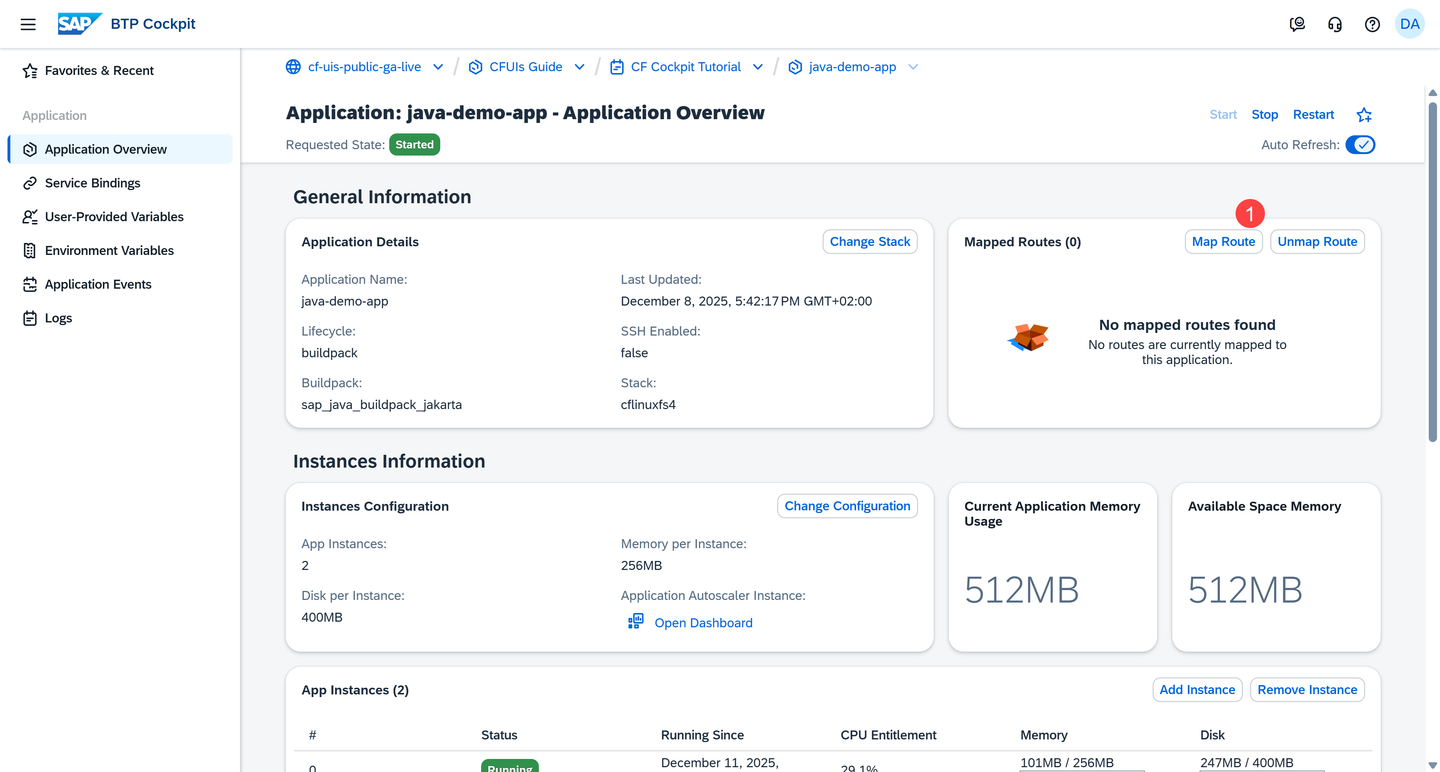The height and width of the screenshot is (772, 1440).
Task: Click Unmap Route button
Action: pos(1317,242)
